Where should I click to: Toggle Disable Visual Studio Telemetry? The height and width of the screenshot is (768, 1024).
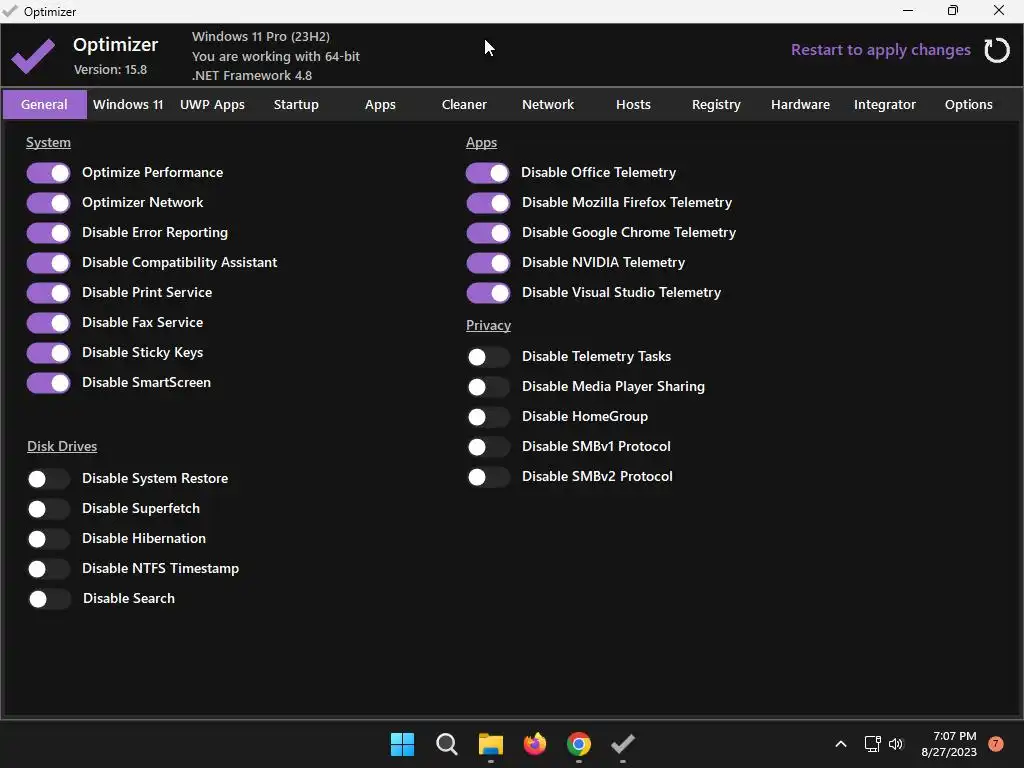[488, 293]
